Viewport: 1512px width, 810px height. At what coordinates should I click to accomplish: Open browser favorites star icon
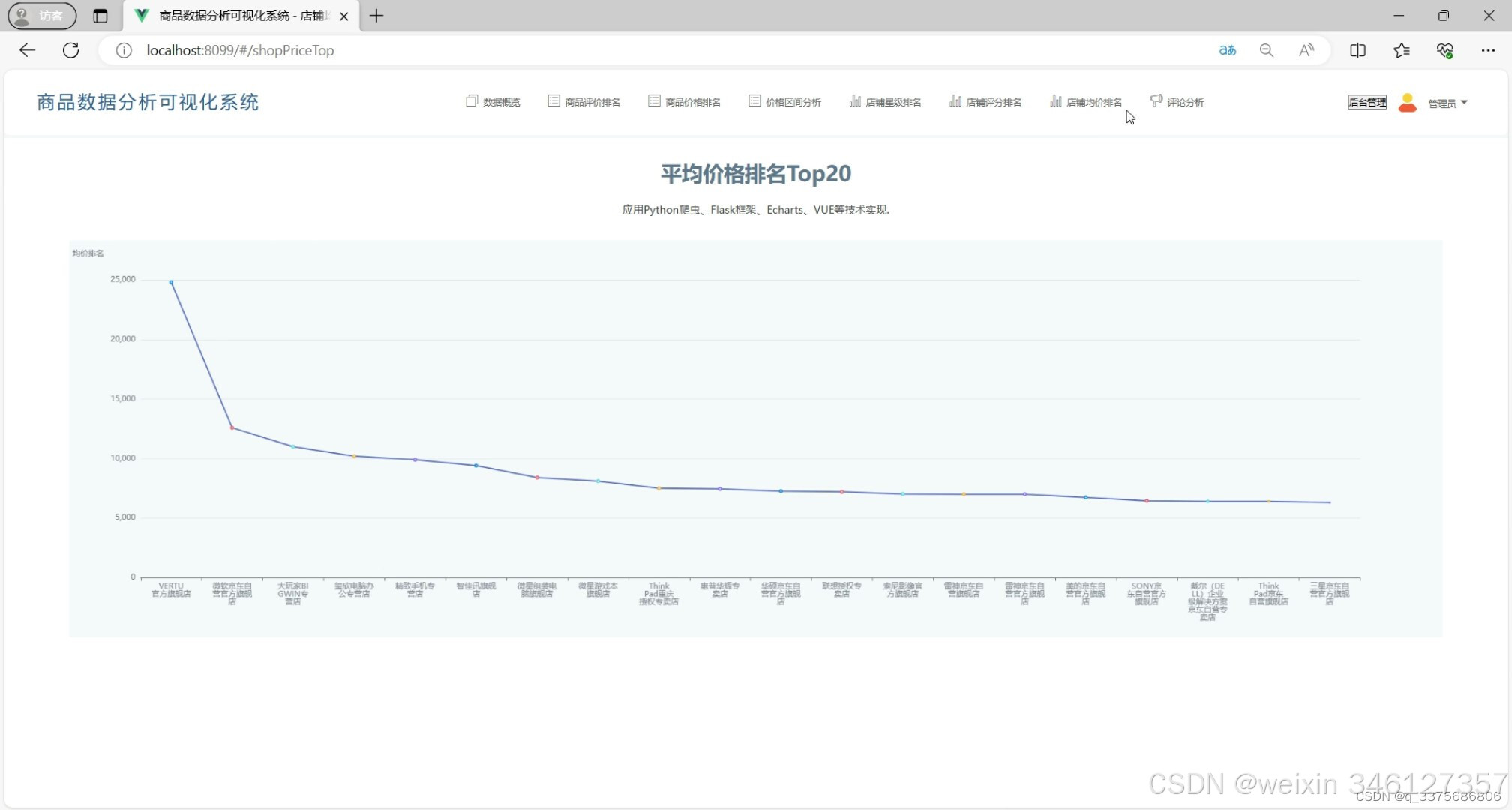click(x=1401, y=50)
